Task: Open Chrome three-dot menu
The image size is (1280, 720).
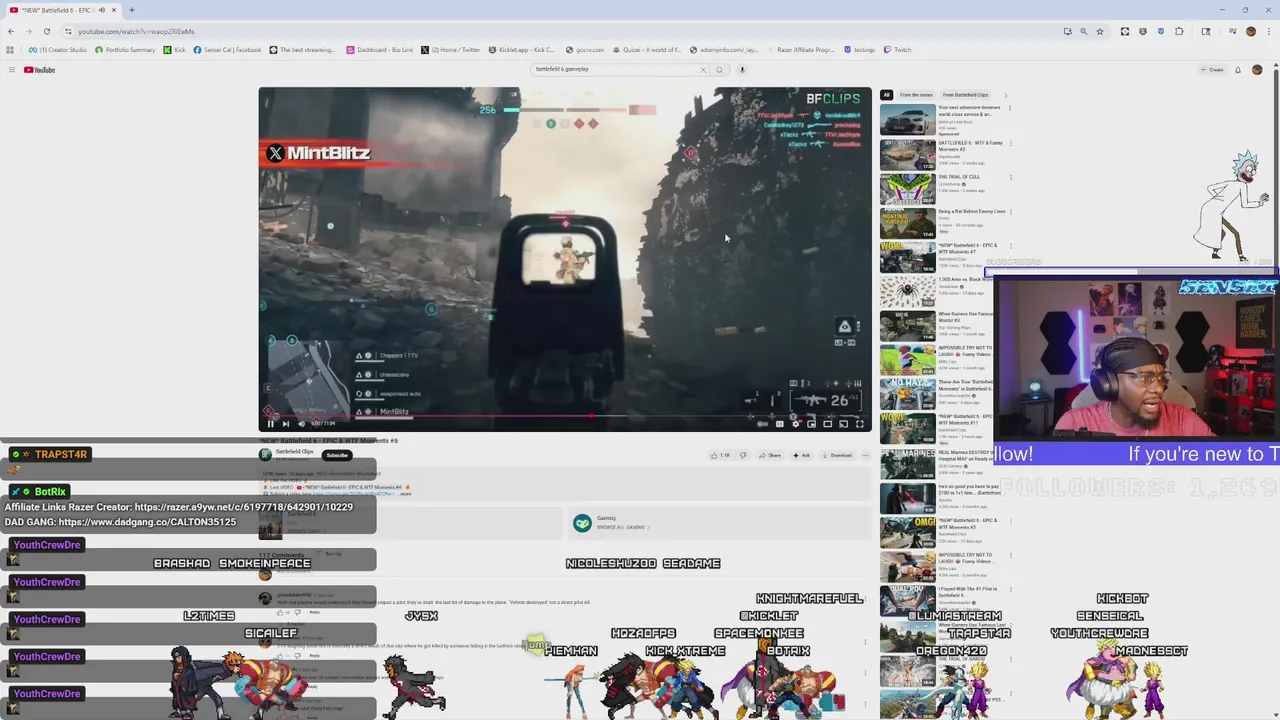Action: 1269,31
